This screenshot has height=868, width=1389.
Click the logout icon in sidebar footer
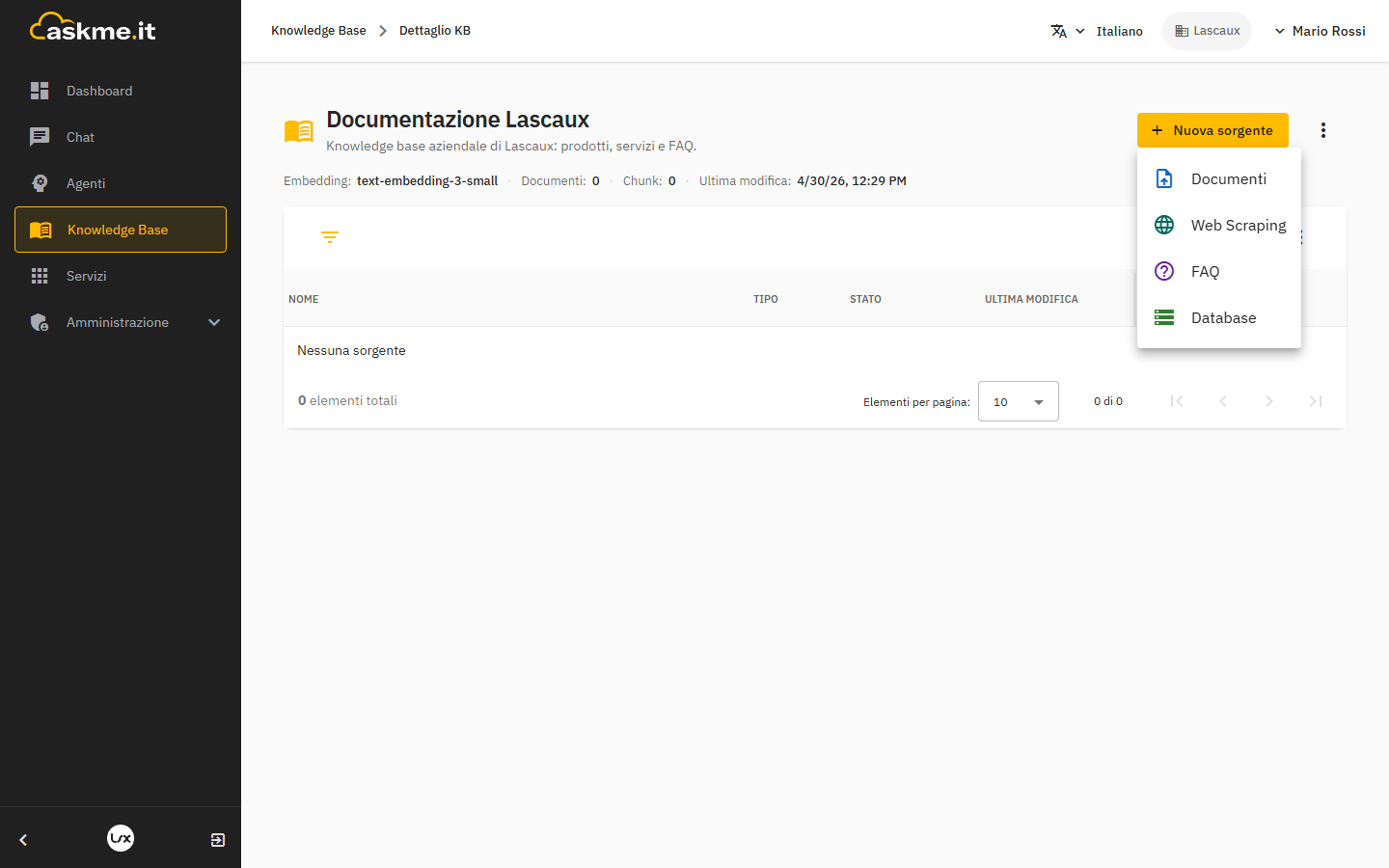(x=218, y=840)
